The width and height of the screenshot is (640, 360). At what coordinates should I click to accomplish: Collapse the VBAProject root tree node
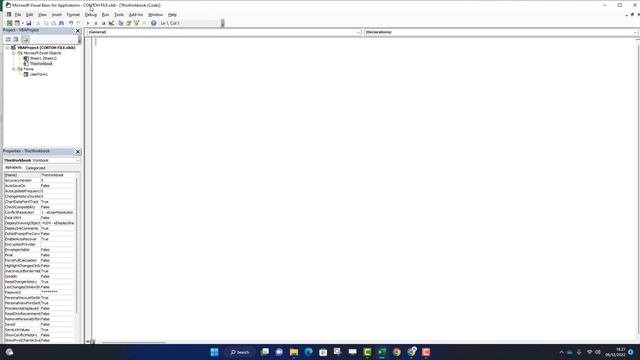7,48
